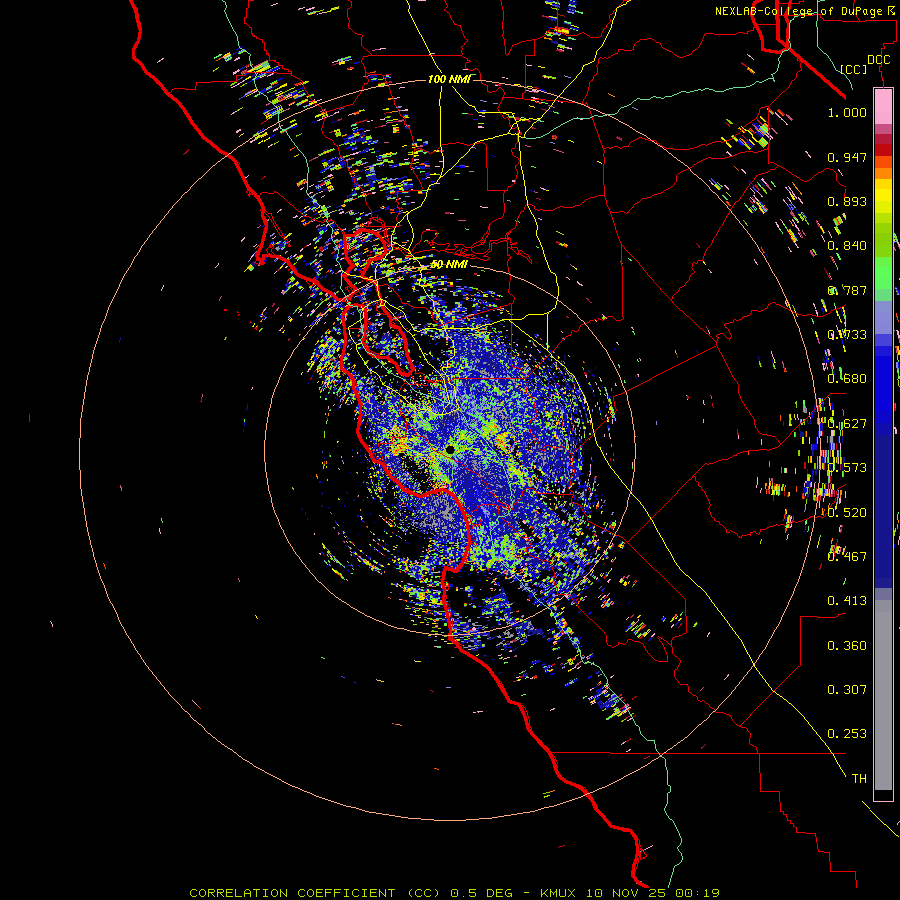The height and width of the screenshot is (900, 900).
Task: Click "CORRELATION COEFFICIENT" in the bottom caption
Action: (292, 893)
